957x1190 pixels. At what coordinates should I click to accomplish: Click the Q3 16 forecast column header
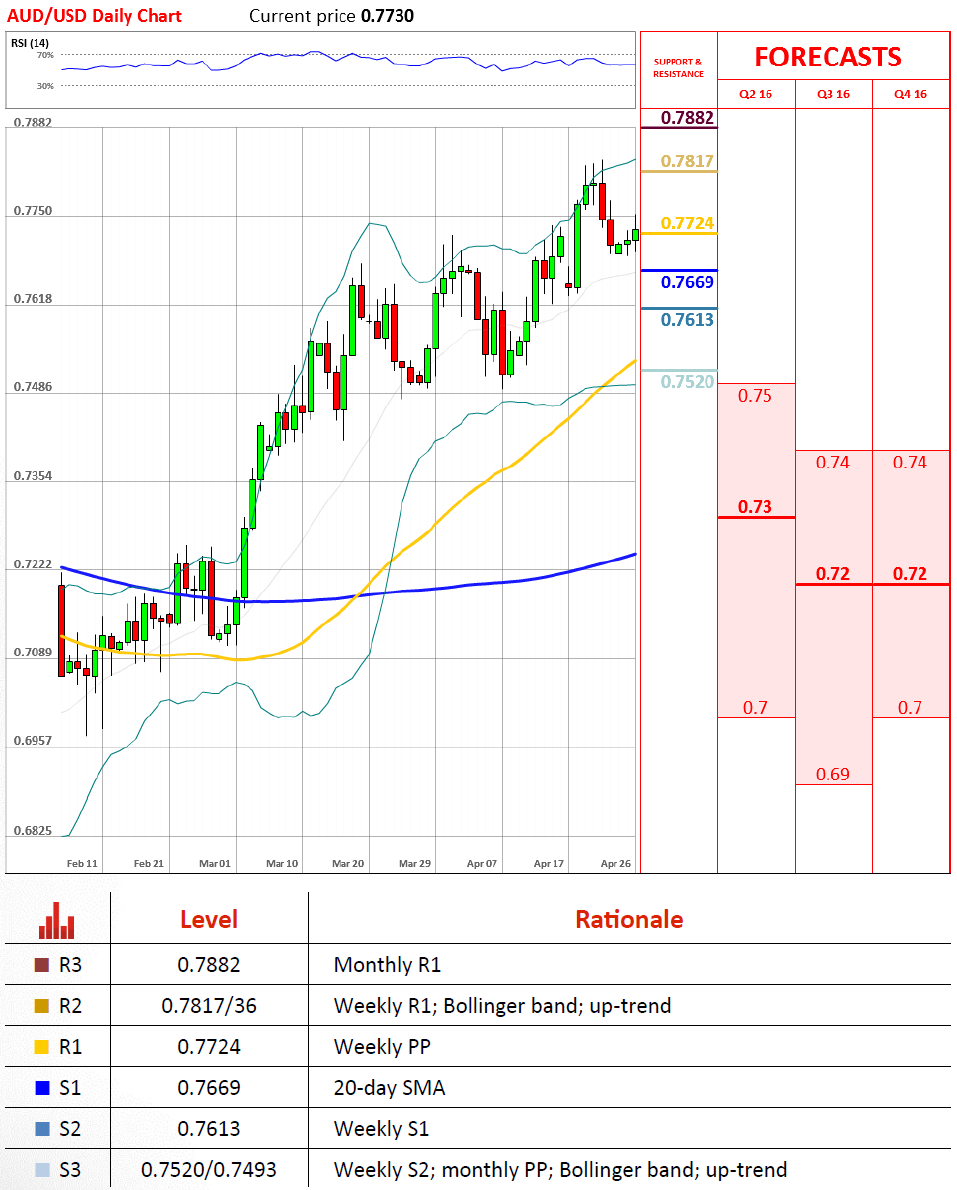(833, 94)
